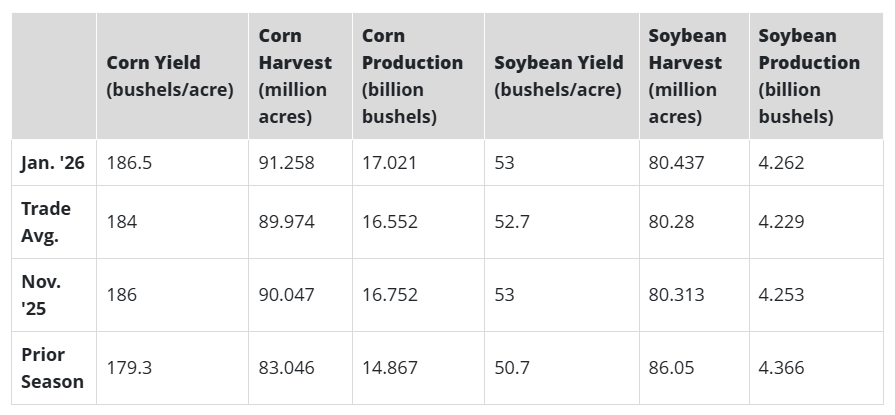
Task: Select the 91.258 corn harvest value
Action: 286,162
